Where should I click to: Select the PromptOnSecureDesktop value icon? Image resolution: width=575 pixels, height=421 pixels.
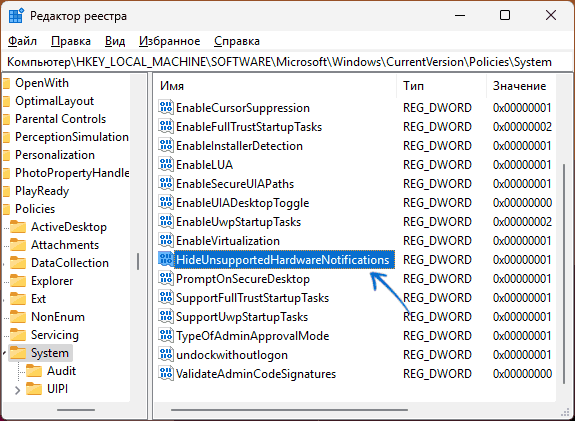pos(165,279)
